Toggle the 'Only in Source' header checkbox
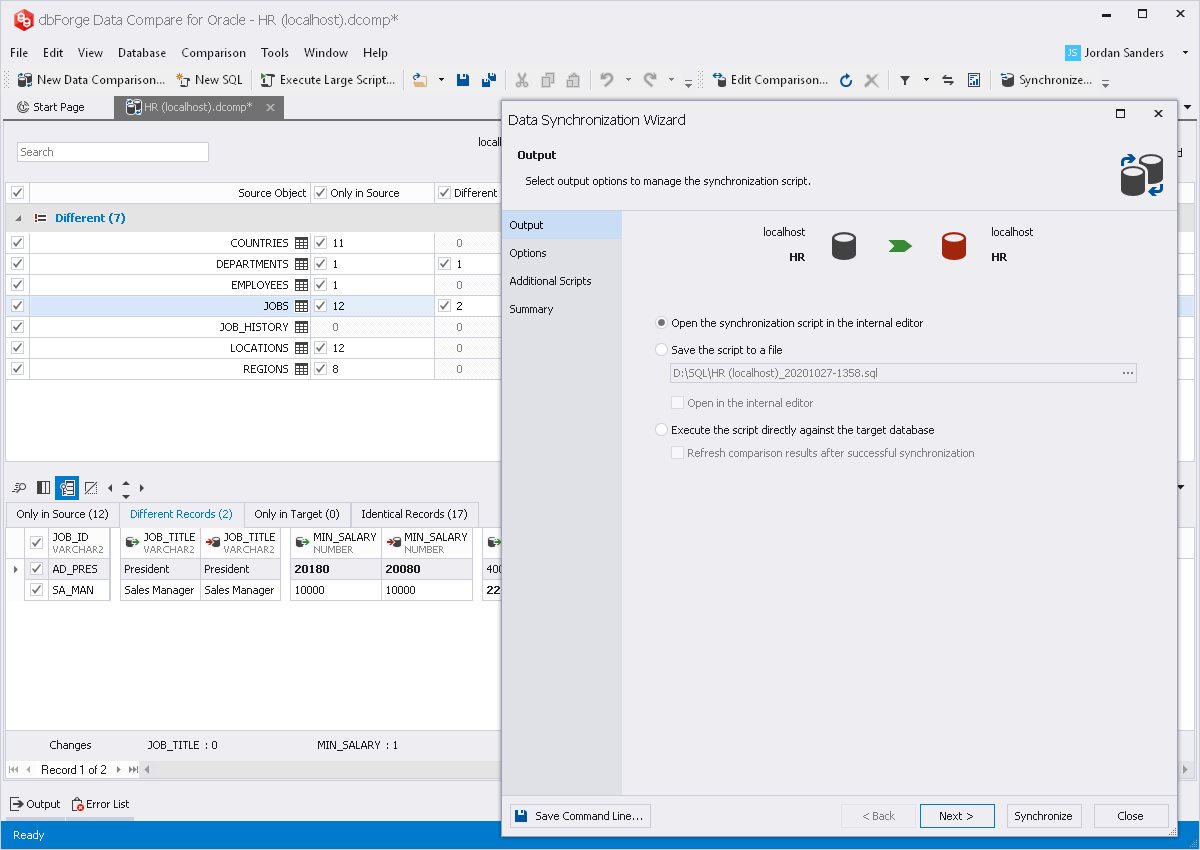The image size is (1200, 850). pos(320,193)
